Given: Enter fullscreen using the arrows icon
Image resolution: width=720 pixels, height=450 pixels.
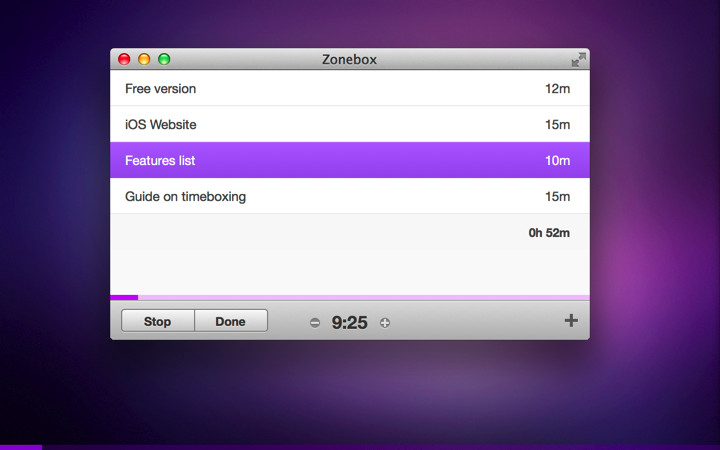Looking at the screenshot, I should [x=578, y=60].
